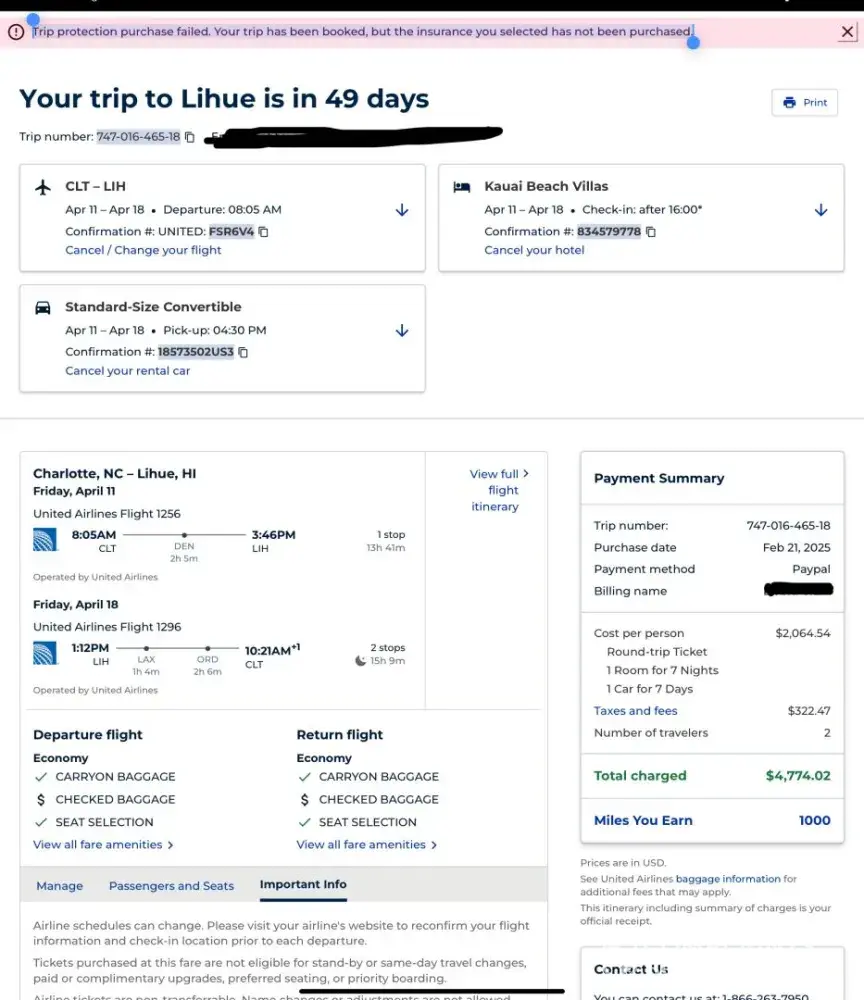
Task: Open View full flight itinerary link
Action: click(497, 490)
